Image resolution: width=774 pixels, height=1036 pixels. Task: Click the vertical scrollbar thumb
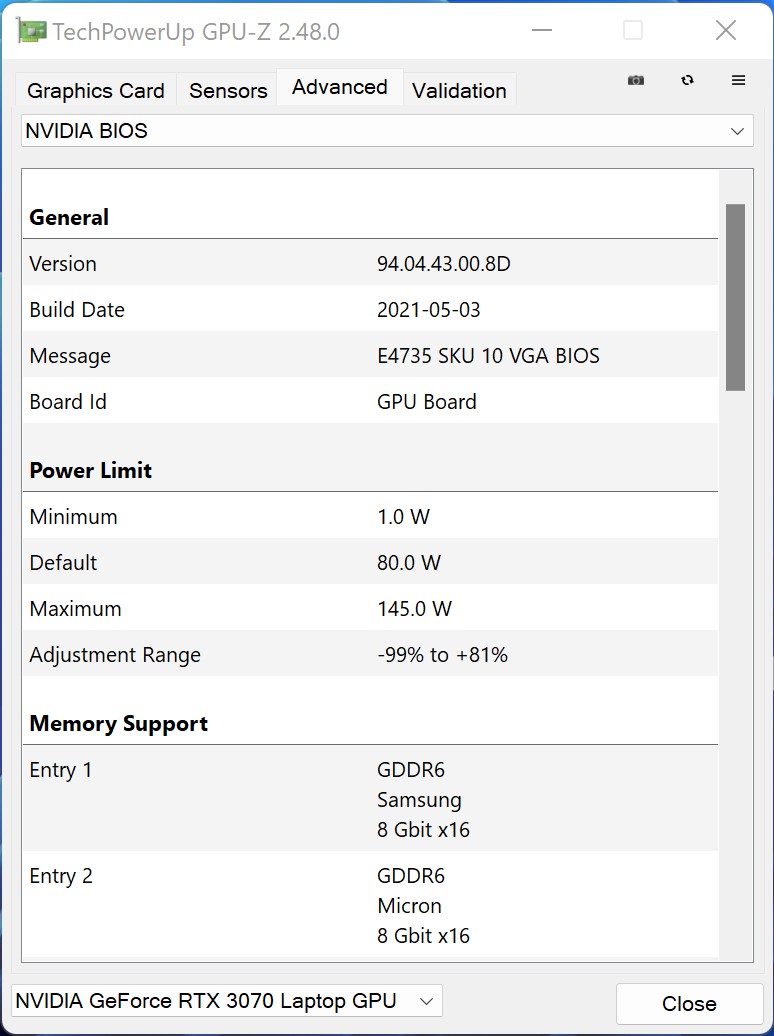pyautogui.click(x=735, y=296)
